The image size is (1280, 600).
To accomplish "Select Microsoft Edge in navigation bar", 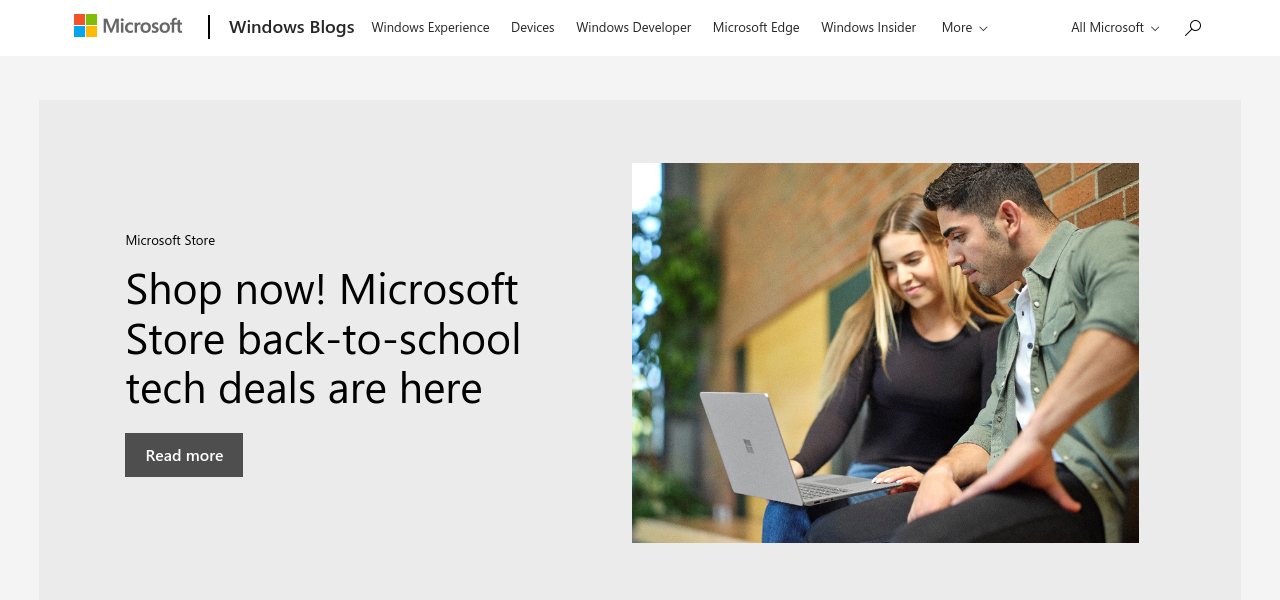I will click(756, 28).
